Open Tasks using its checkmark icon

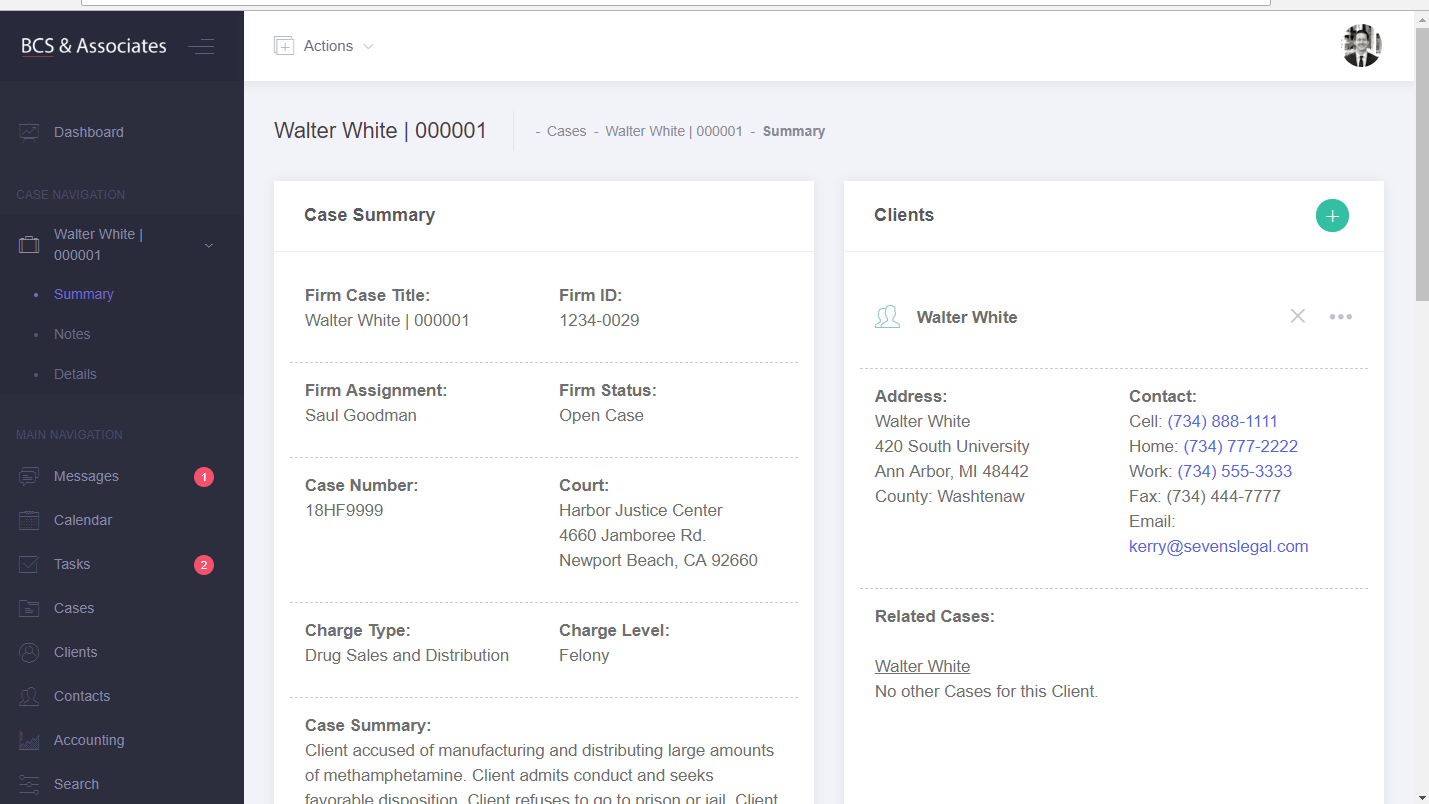point(29,565)
